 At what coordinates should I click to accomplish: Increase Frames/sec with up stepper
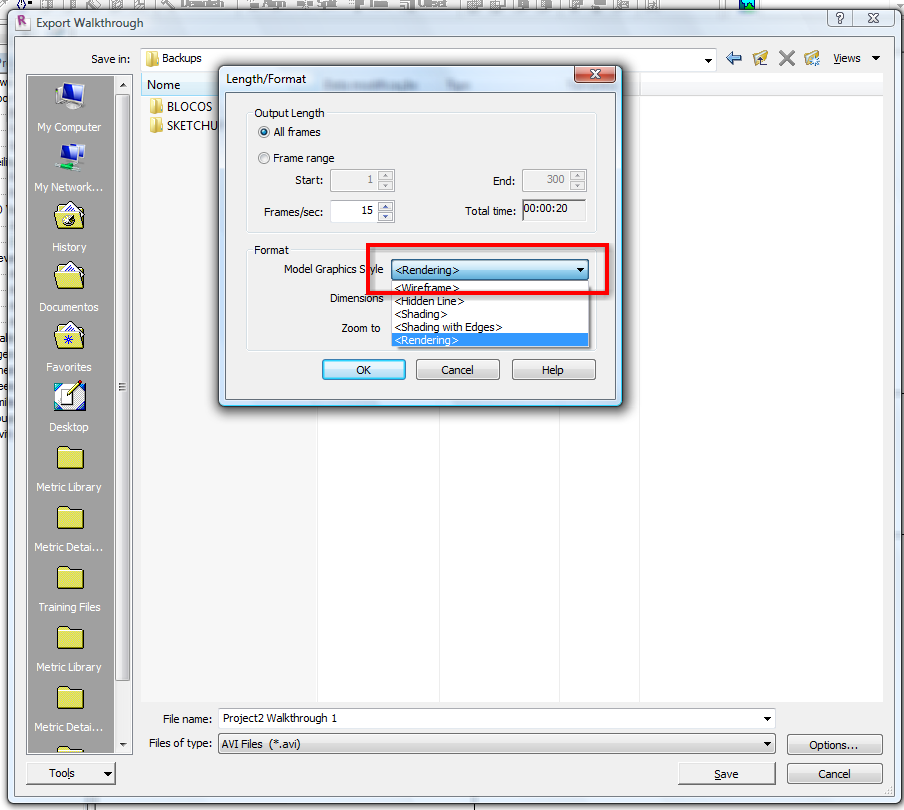(x=386, y=206)
